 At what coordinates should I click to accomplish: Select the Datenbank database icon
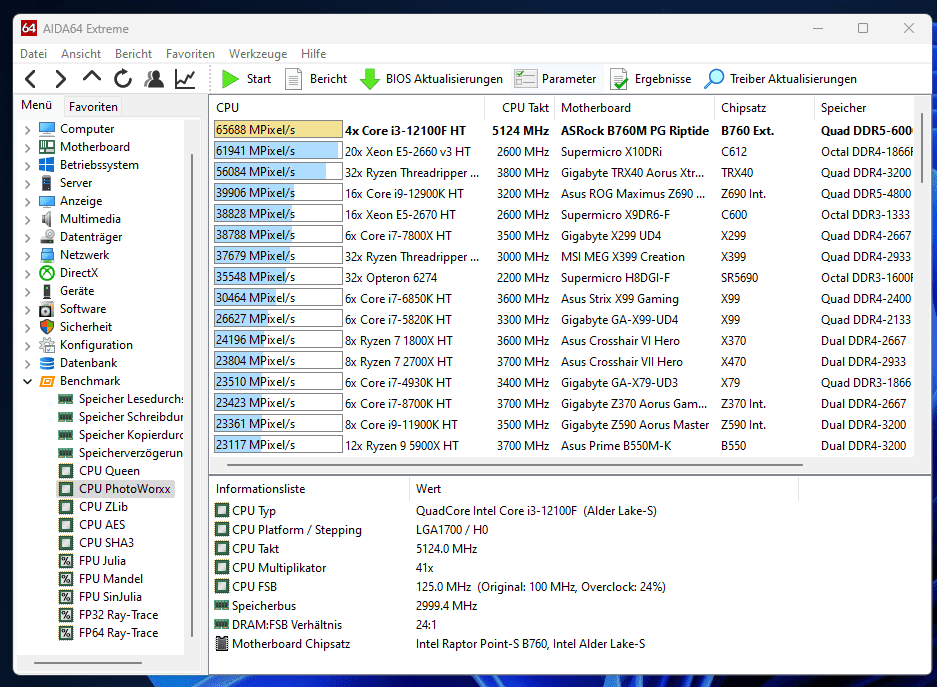[47, 363]
